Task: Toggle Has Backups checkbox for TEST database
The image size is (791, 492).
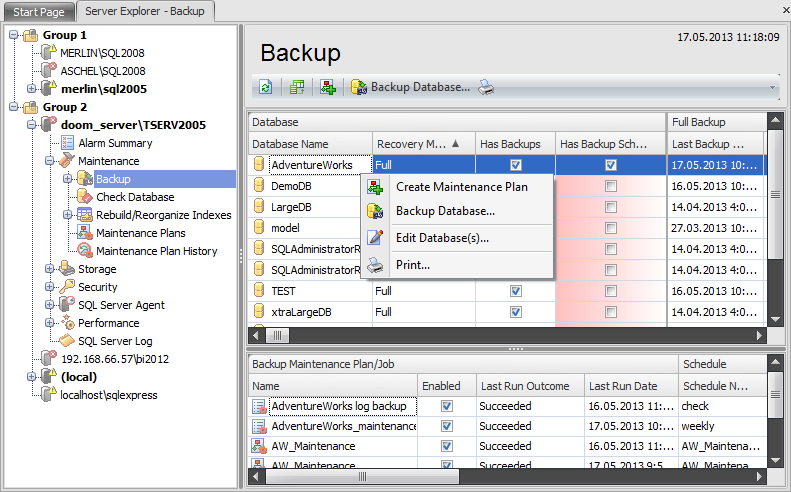Action: coord(516,291)
